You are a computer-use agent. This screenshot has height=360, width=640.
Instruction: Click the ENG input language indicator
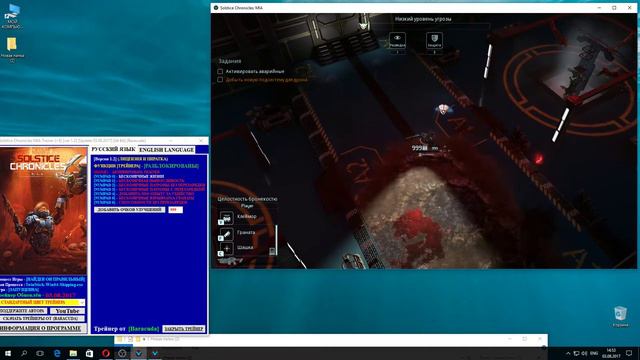[x=594, y=353]
